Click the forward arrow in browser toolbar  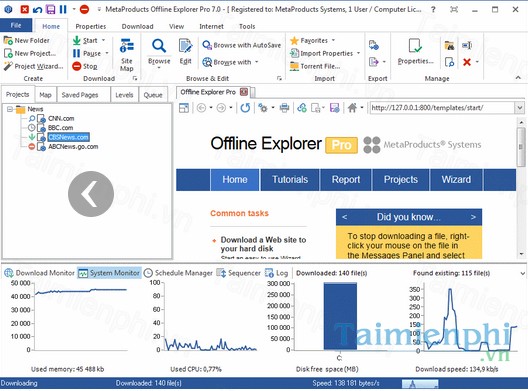(x=221, y=108)
